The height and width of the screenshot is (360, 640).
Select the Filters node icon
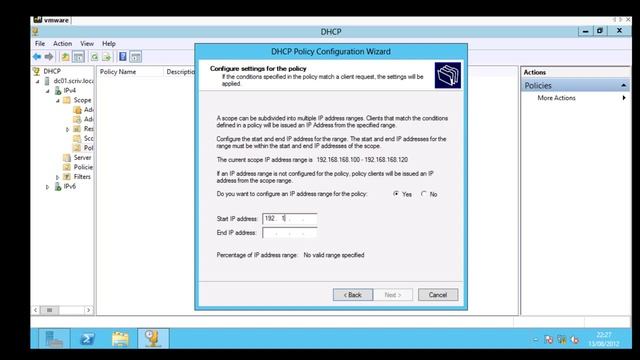point(67,177)
